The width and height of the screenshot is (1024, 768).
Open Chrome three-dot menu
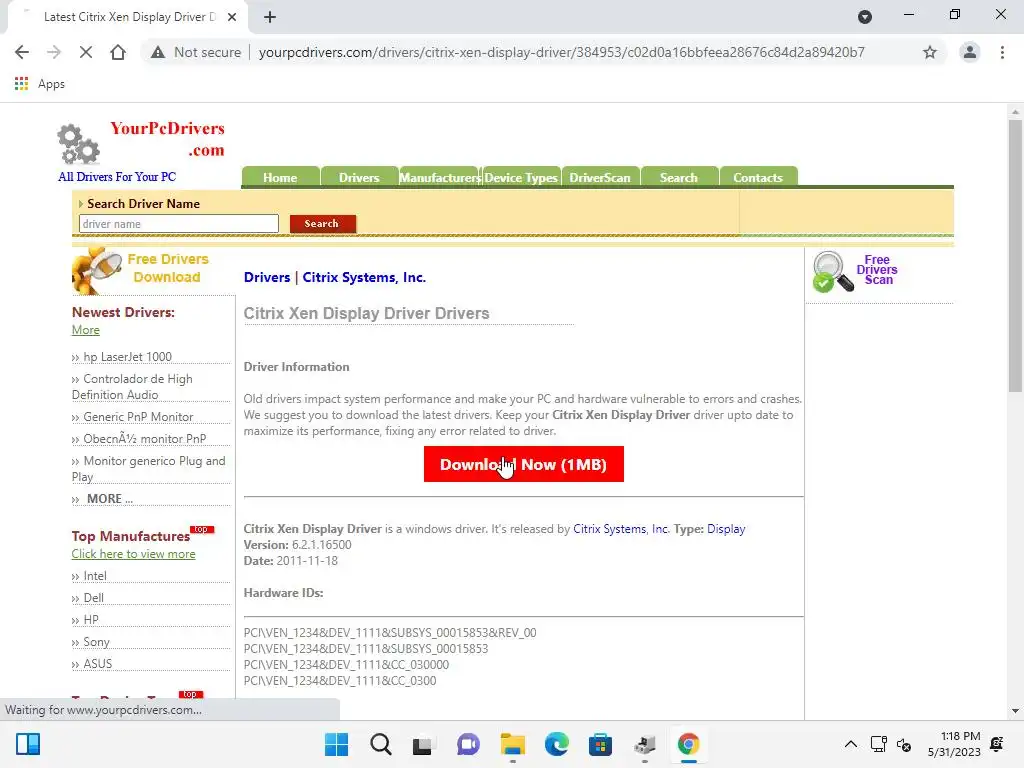pyautogui.click(x=1002, y=52)
